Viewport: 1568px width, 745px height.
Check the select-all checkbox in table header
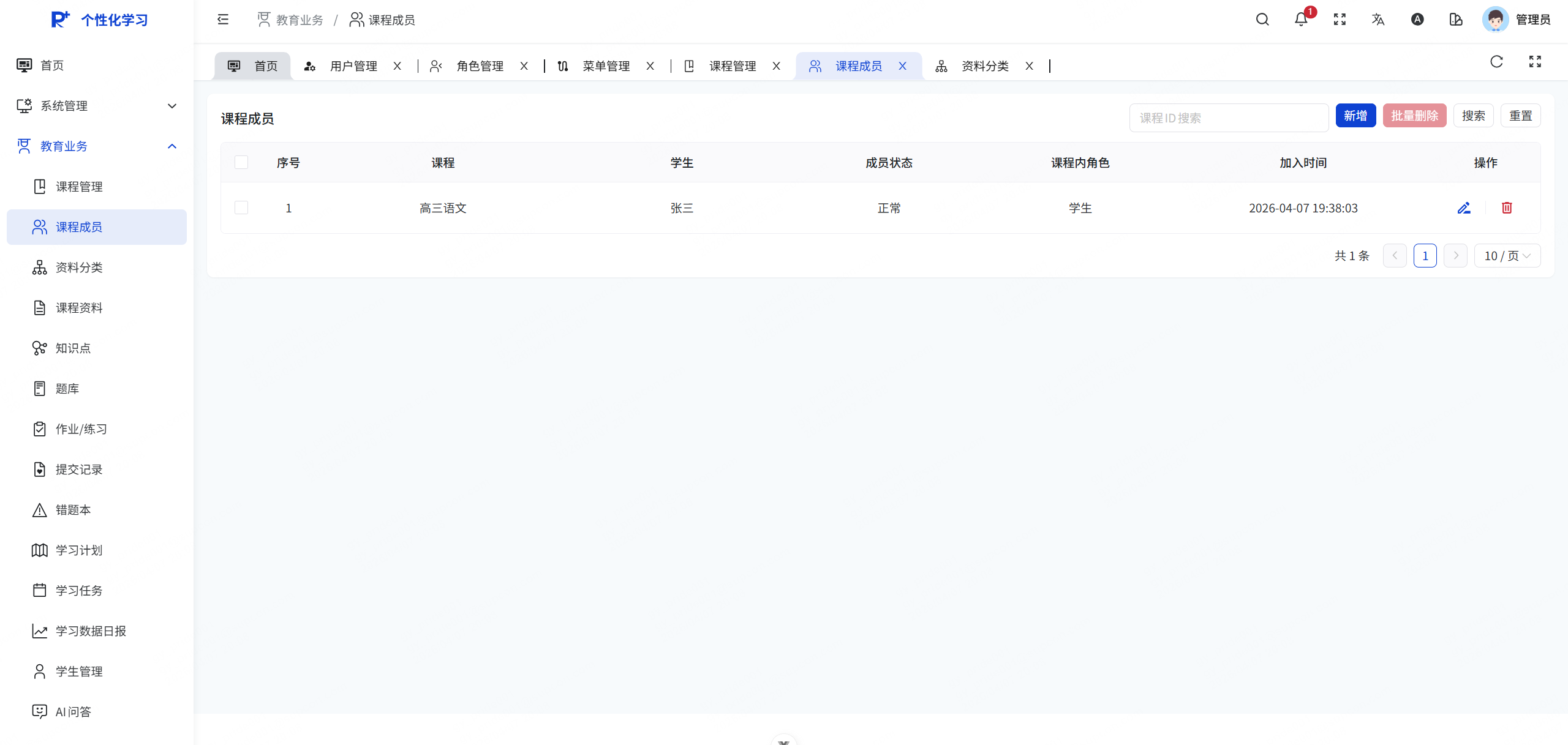tap(241, 162)
